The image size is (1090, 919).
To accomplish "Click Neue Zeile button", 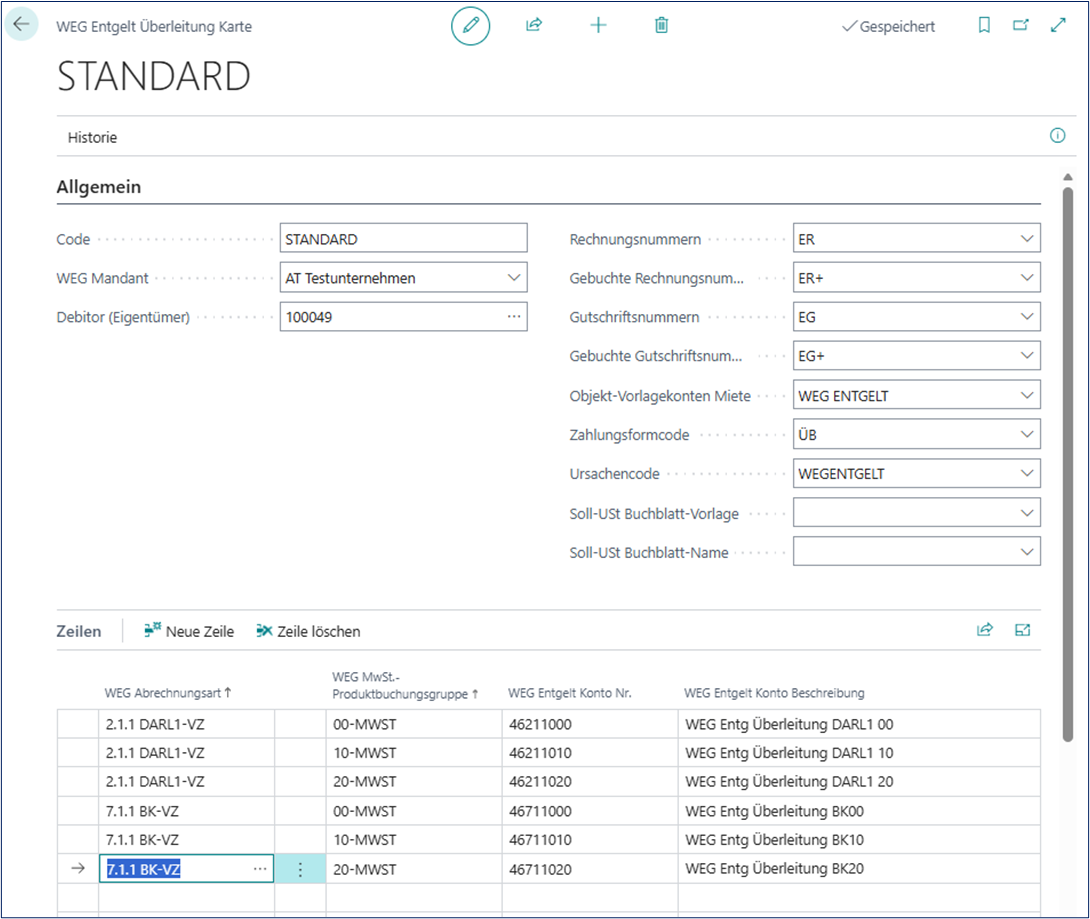I will click(189, 631).
